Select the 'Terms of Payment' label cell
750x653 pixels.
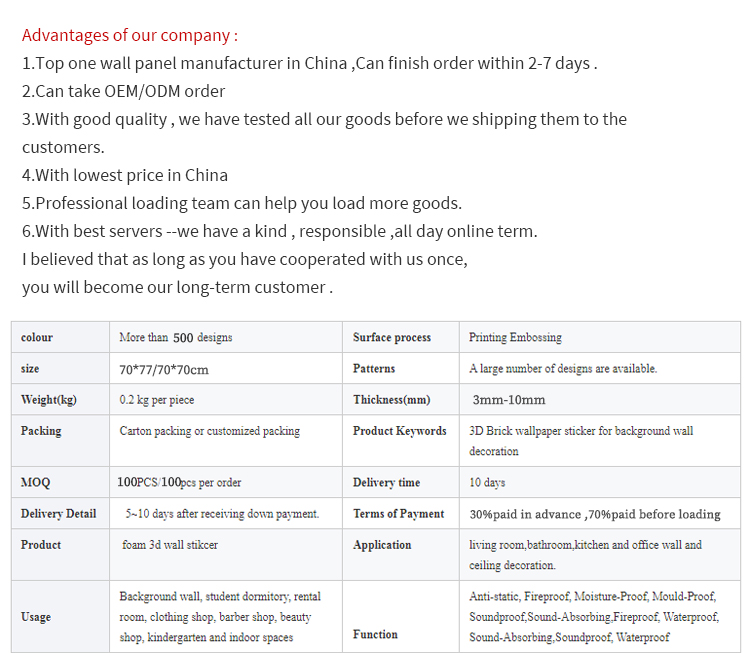click(398, 514)
